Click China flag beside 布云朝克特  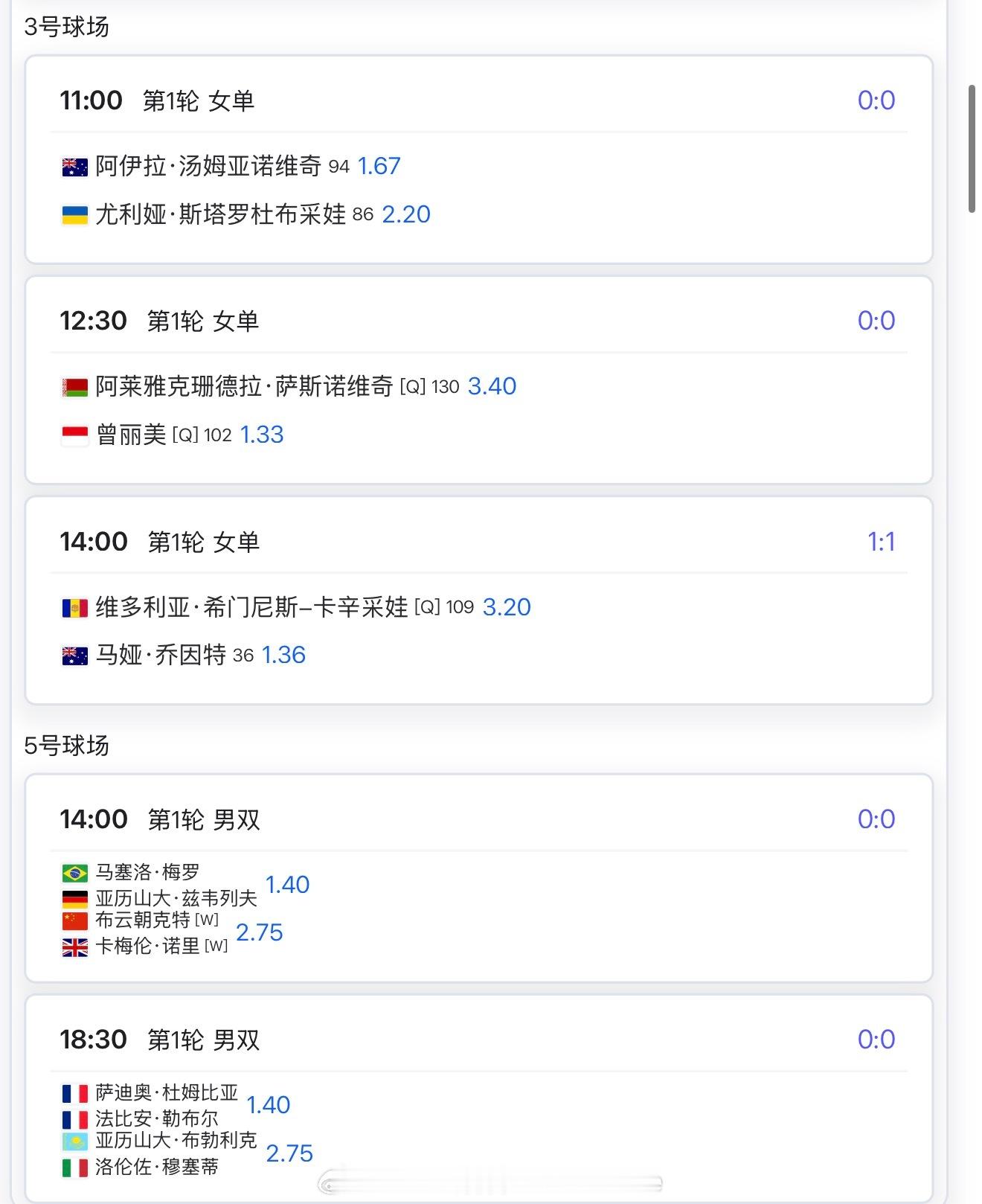coord(74,920)
